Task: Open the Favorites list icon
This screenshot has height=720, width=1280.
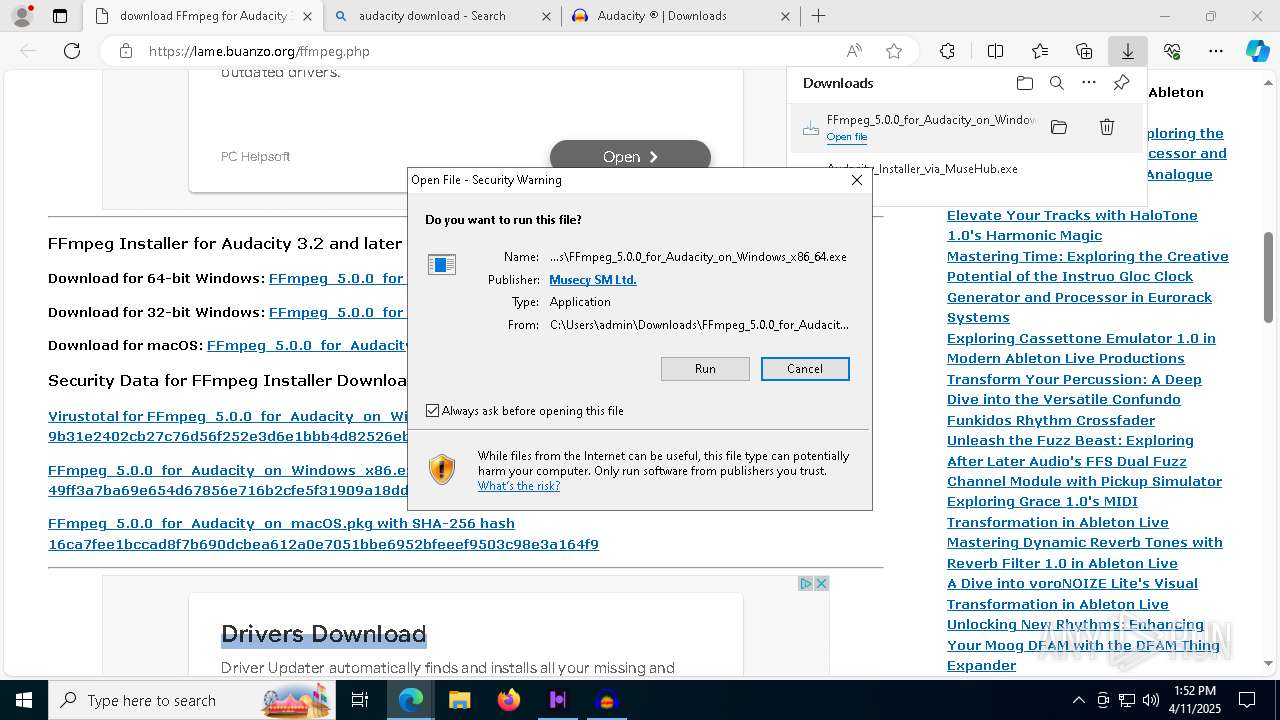Action: click(1040, 51)
